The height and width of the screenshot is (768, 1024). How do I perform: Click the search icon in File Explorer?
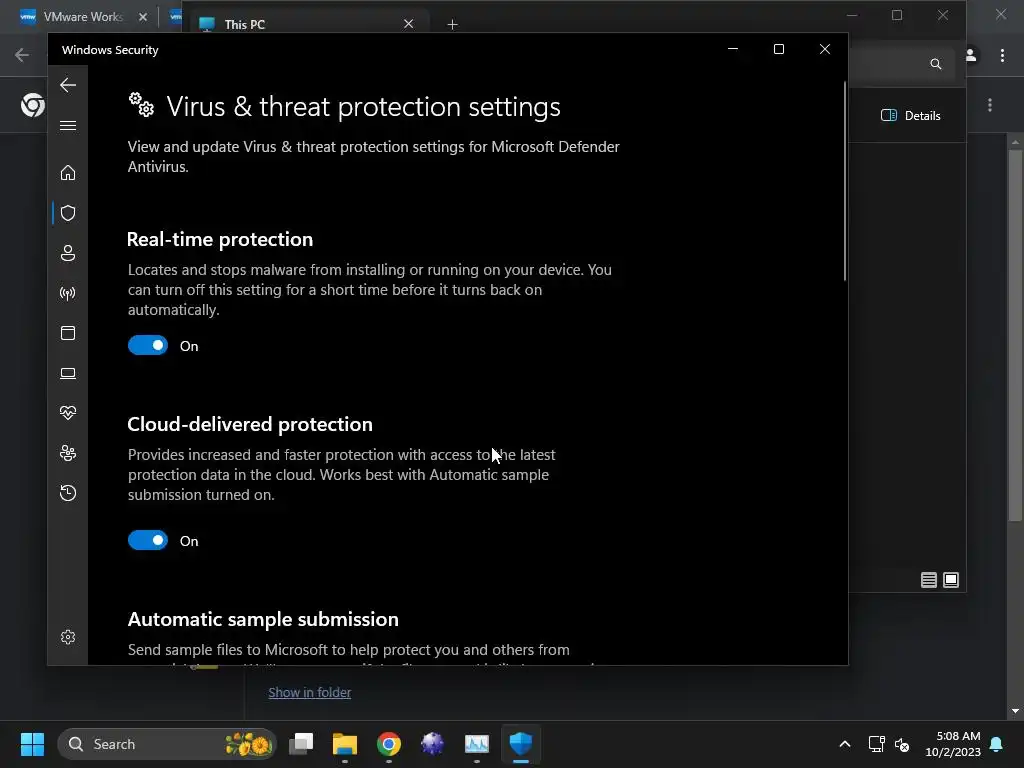tap(936, 63)
